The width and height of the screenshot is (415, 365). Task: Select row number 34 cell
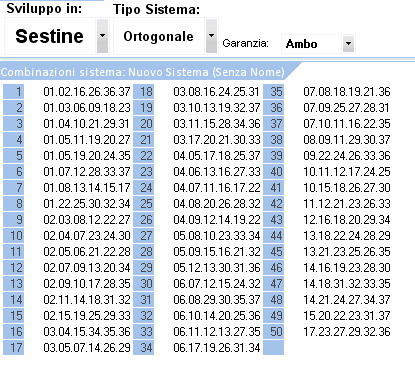(x=144, y=348)
